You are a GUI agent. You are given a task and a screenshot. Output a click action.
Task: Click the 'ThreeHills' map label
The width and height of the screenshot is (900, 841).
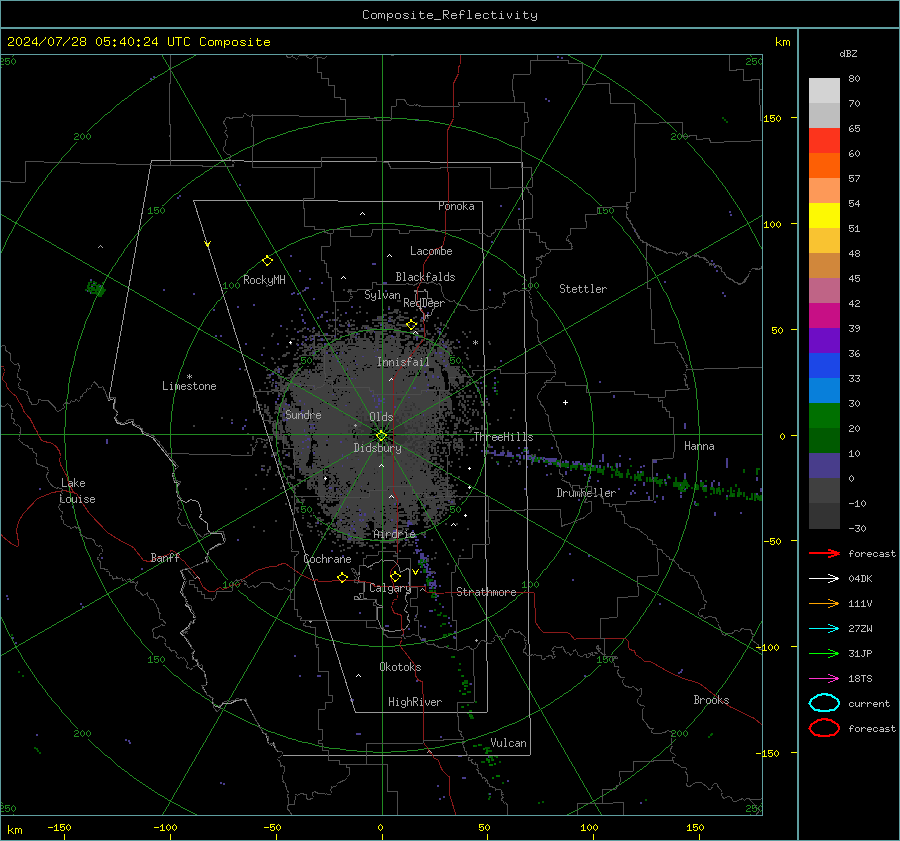(x=503, y=437)
